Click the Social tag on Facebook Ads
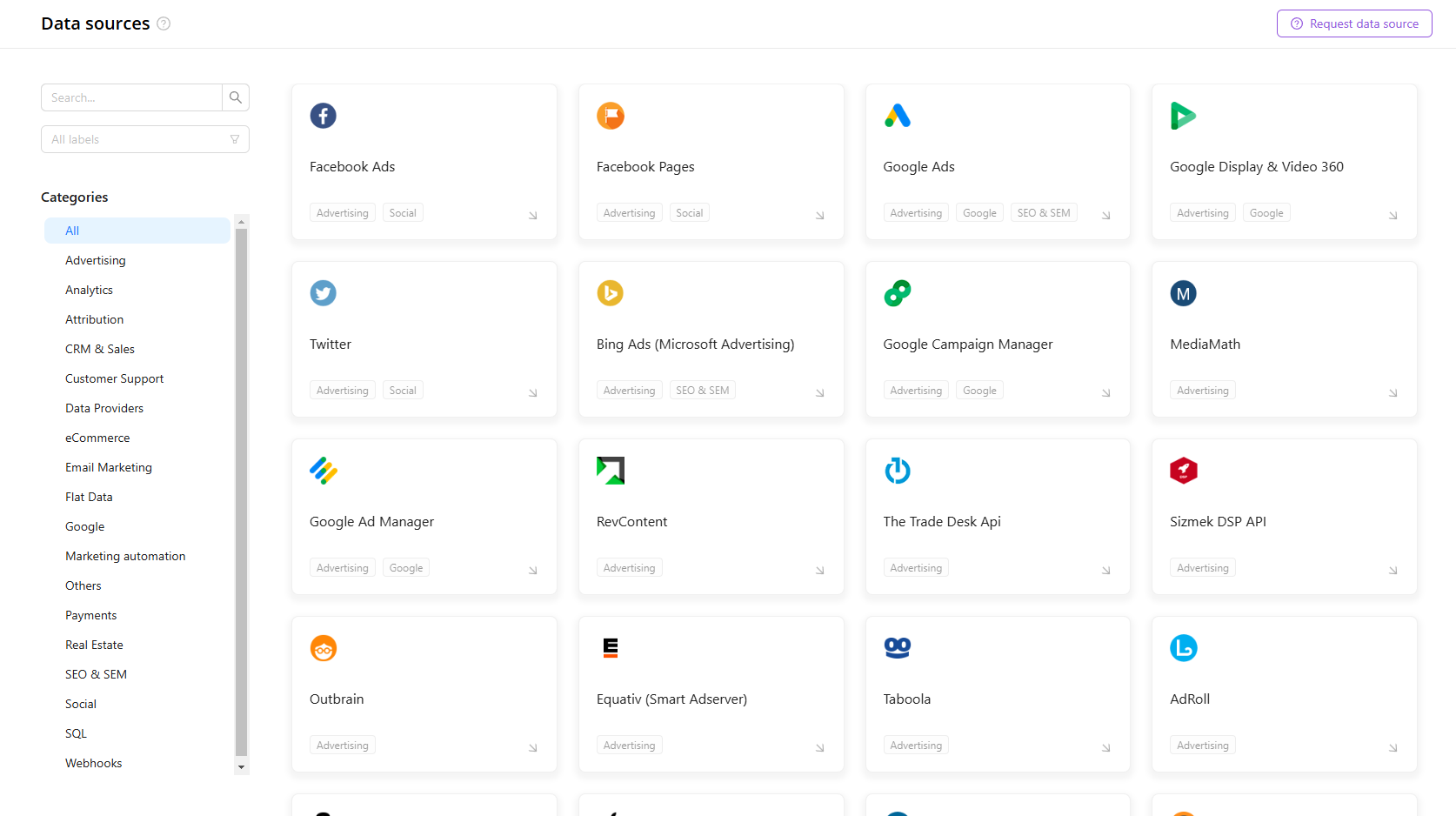Image resolution: width=1456 pixels, height=816 pixels. [403, 212]
